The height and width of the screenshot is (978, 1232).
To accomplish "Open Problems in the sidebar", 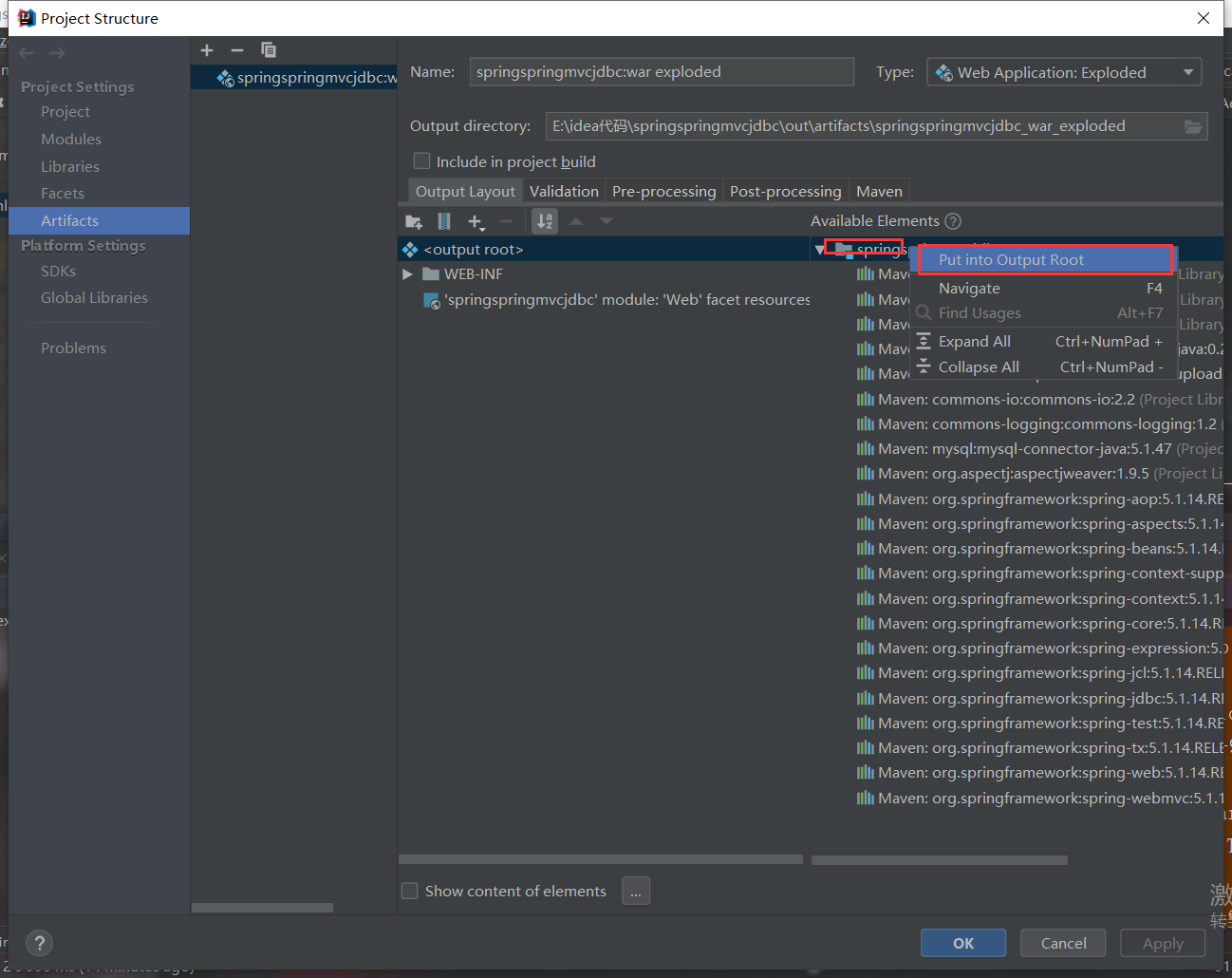I will tap(74, 348).
